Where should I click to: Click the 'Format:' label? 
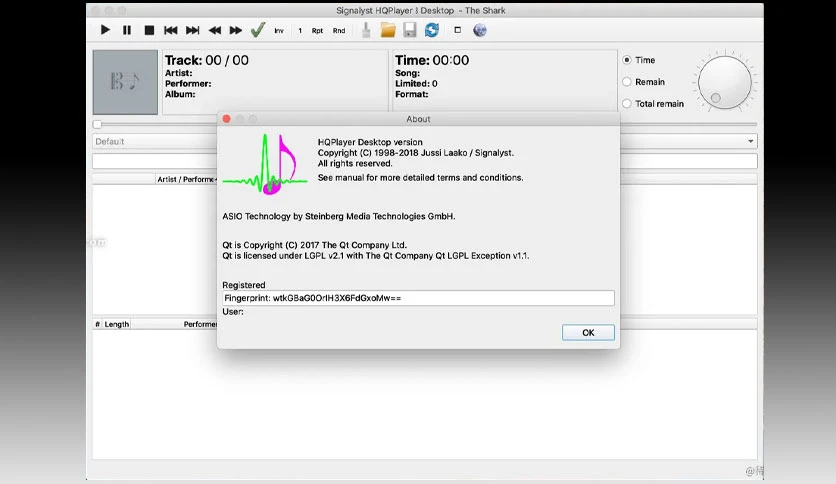point(412,94)
